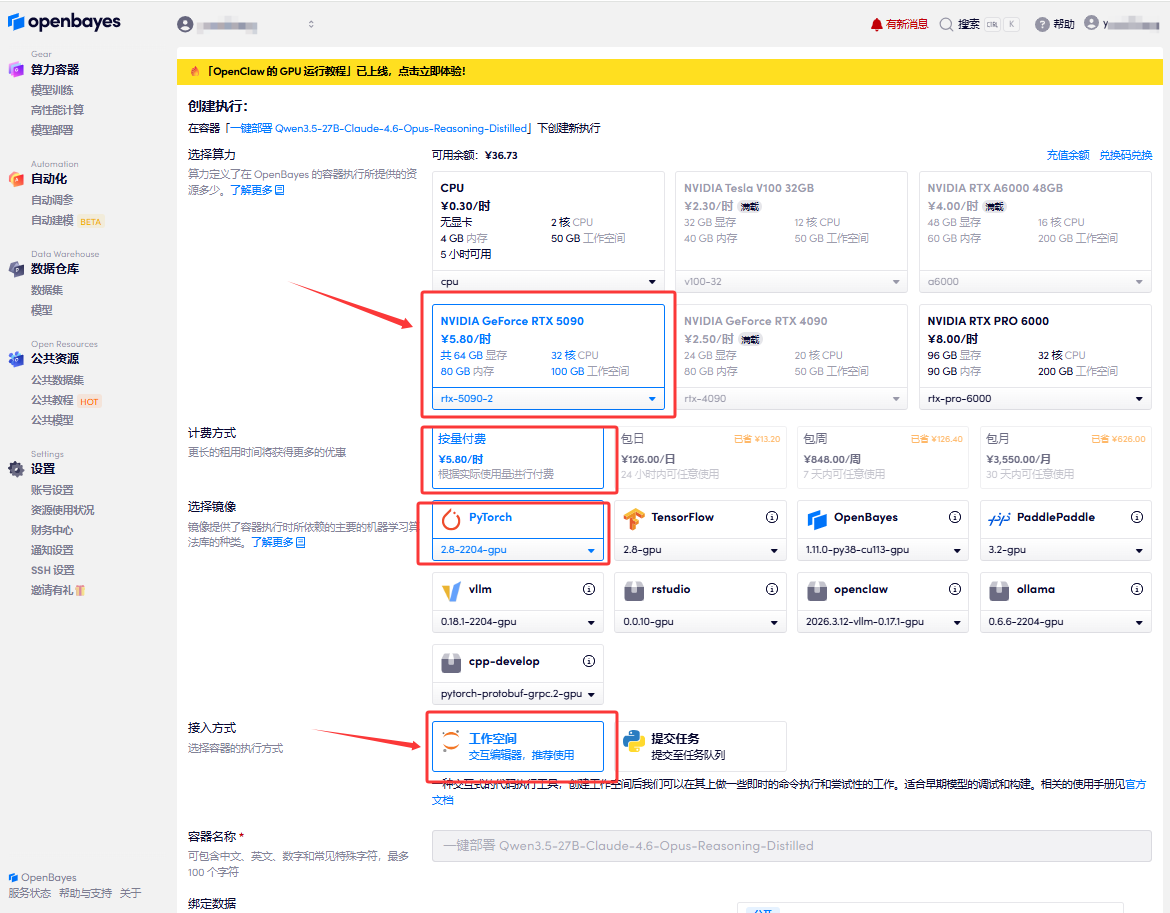Click 服务状态 footer link
Screen dimensions: 1170x913
coord(30,894)
